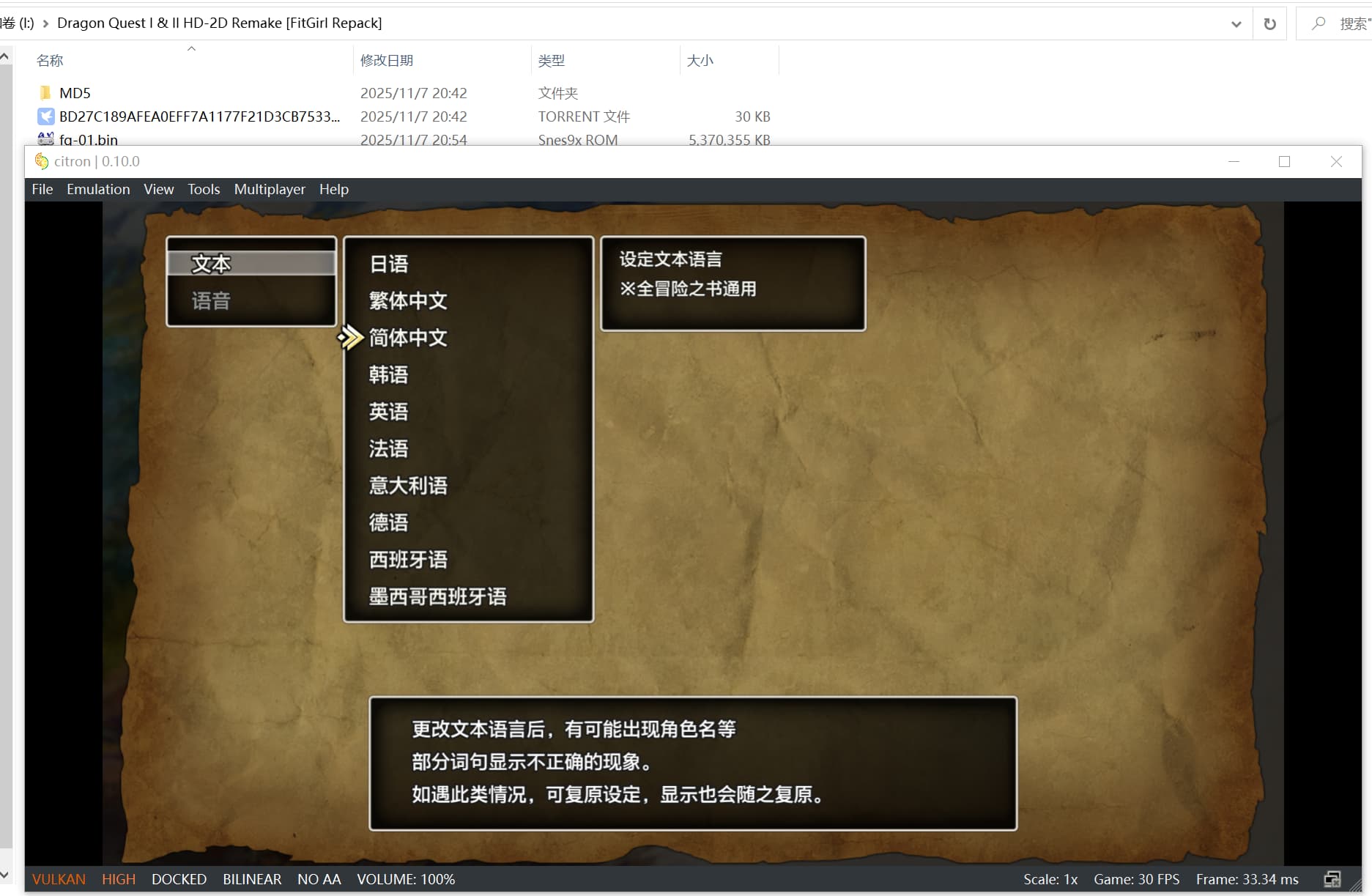Image resolution: width=1372 pixels, height=896 pixels.
Task: Open the View menu in citron
Action: click(x=159, y=189)
